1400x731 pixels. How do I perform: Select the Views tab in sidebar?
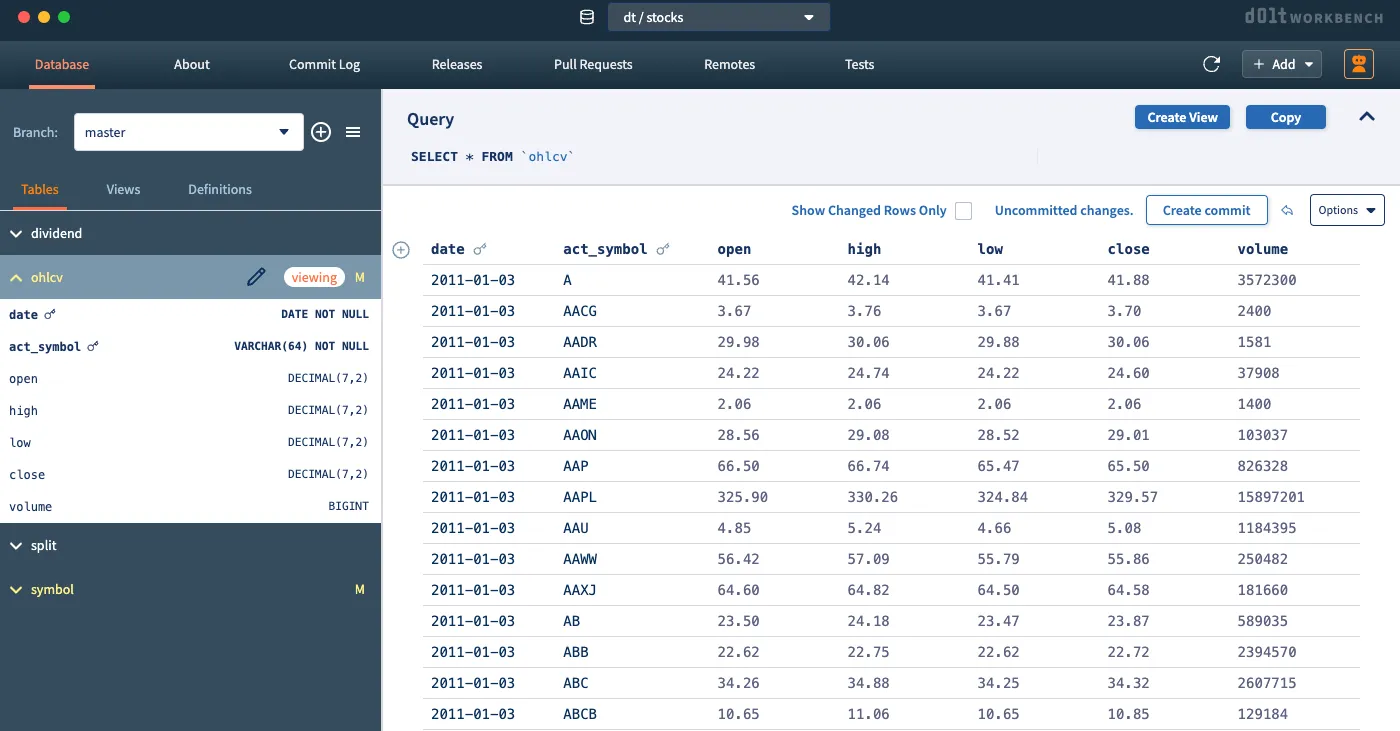tap(123, 189)
